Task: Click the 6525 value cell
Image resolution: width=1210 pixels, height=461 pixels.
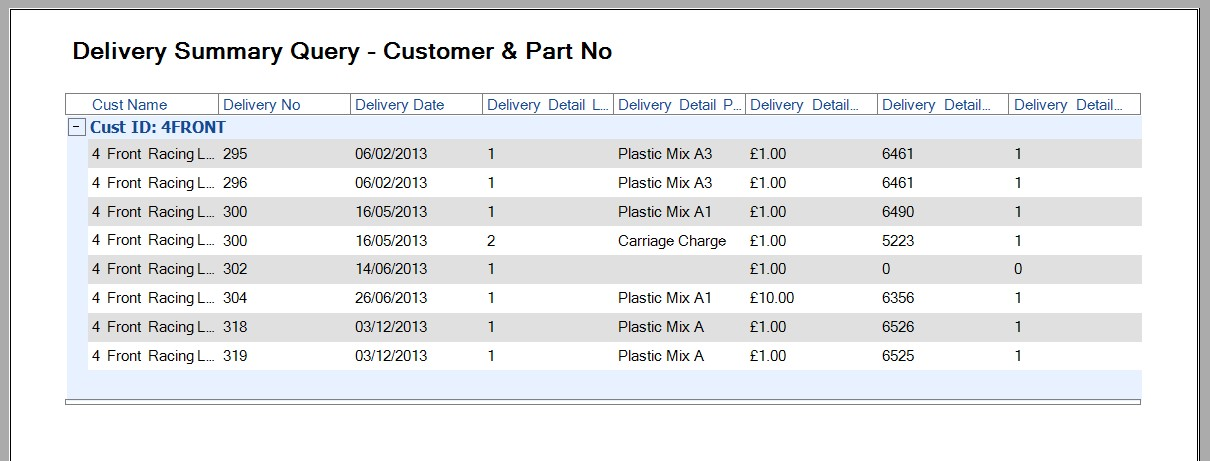Action: click(x=898, y=356)
